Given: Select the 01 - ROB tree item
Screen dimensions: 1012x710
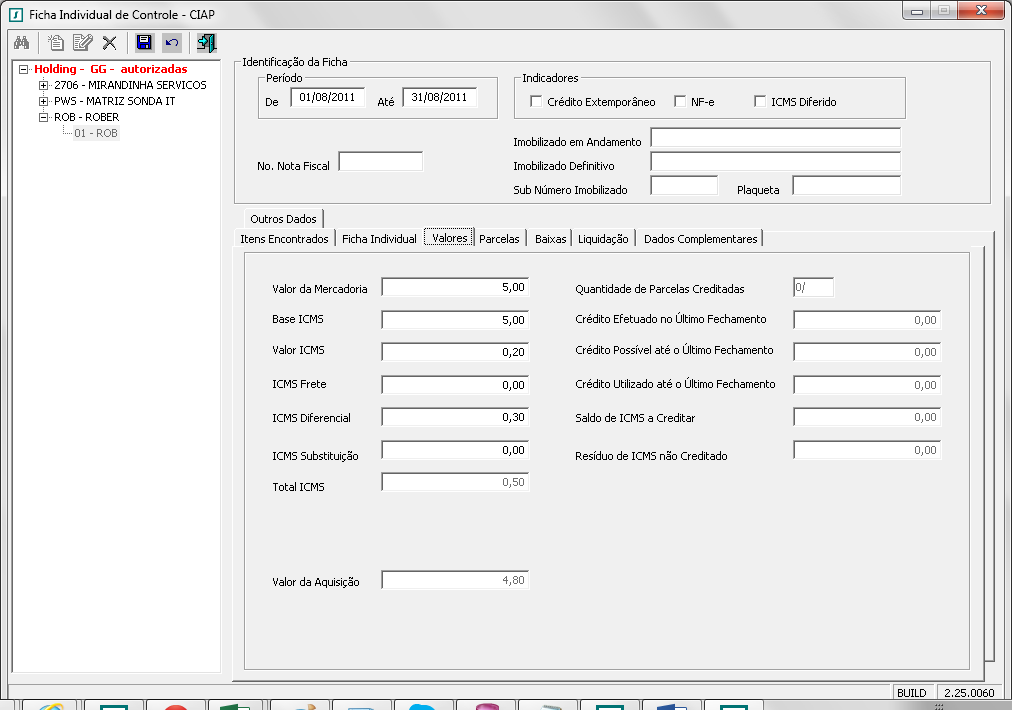Looking at the screenshot, I should (x=96, y=133).
